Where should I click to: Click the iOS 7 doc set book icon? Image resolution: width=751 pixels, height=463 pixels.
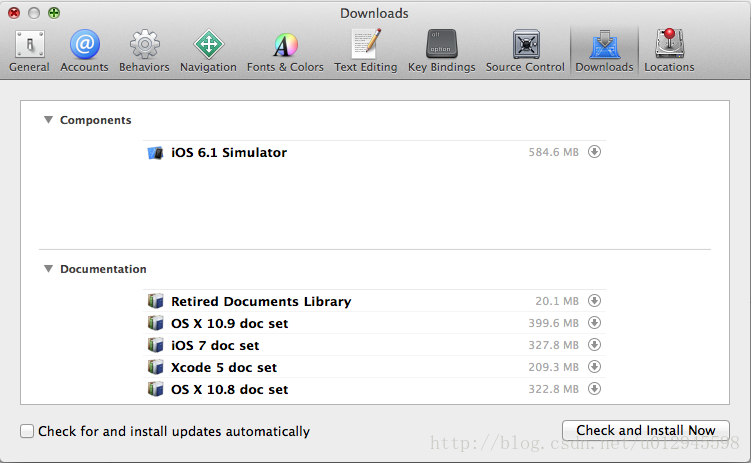pos(155,345)
